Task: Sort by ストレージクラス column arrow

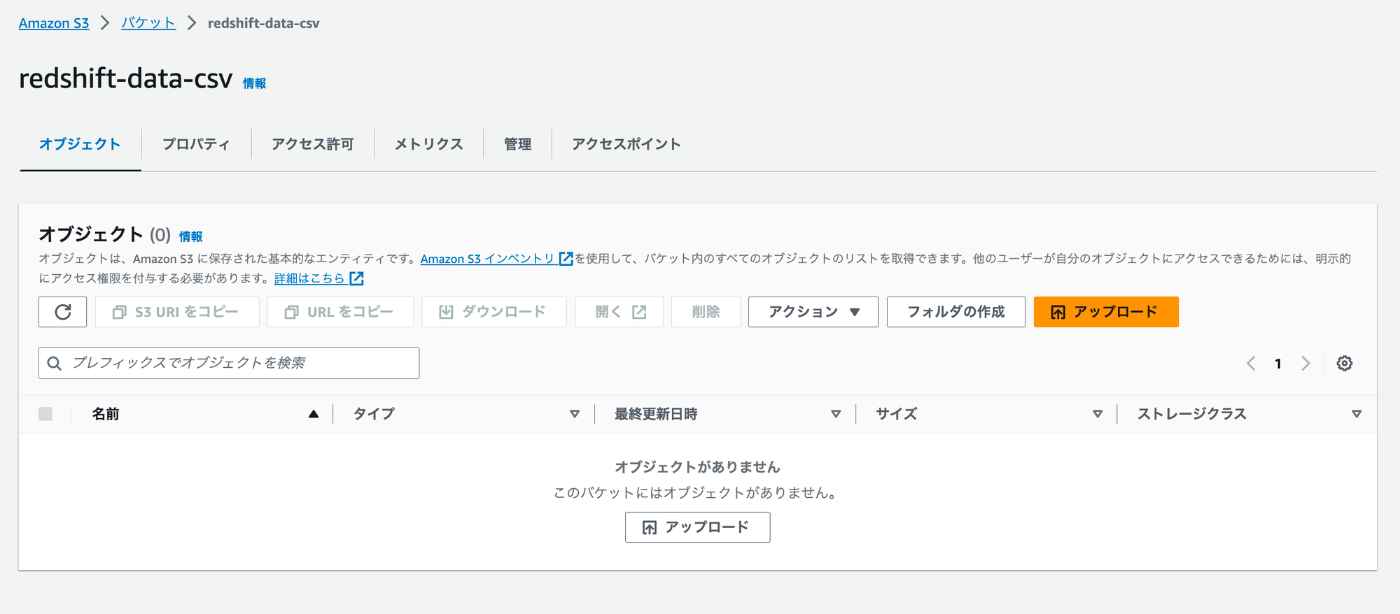Action: 1357,414
